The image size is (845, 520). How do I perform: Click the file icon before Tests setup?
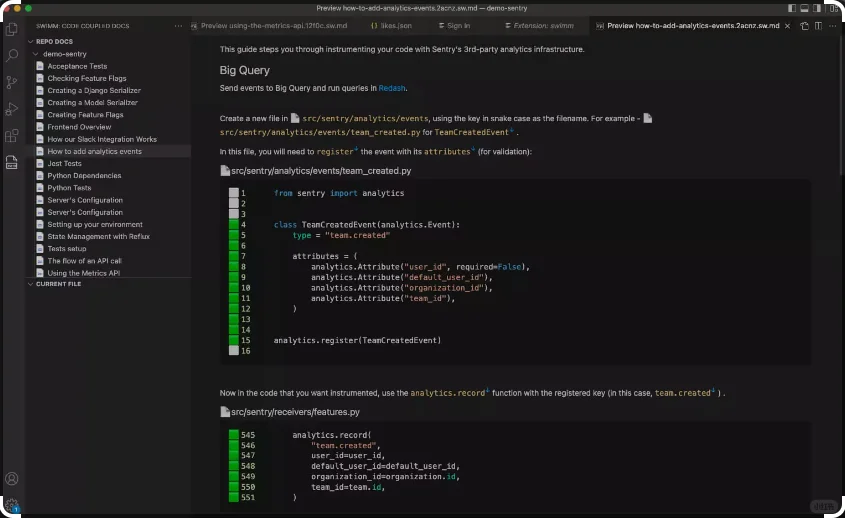point(39,249)
